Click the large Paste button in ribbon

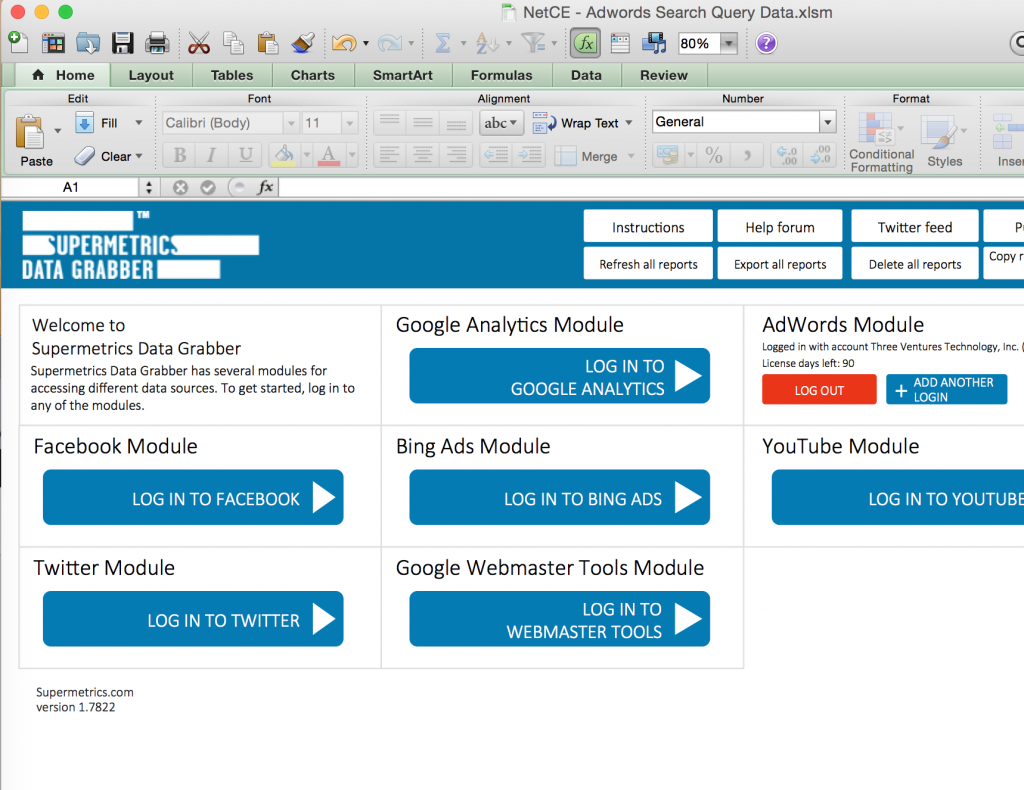tap(30, 141)
